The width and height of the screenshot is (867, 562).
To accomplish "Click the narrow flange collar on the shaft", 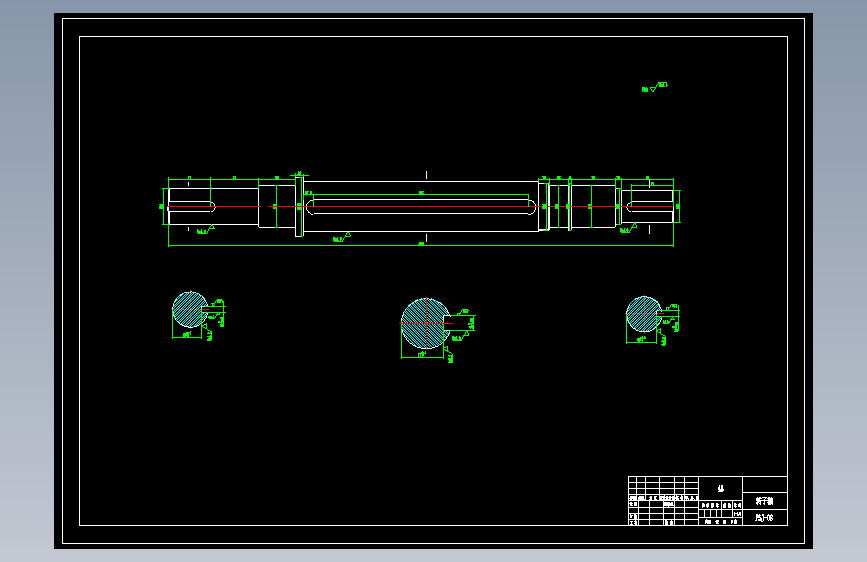I will click(299, 206).
